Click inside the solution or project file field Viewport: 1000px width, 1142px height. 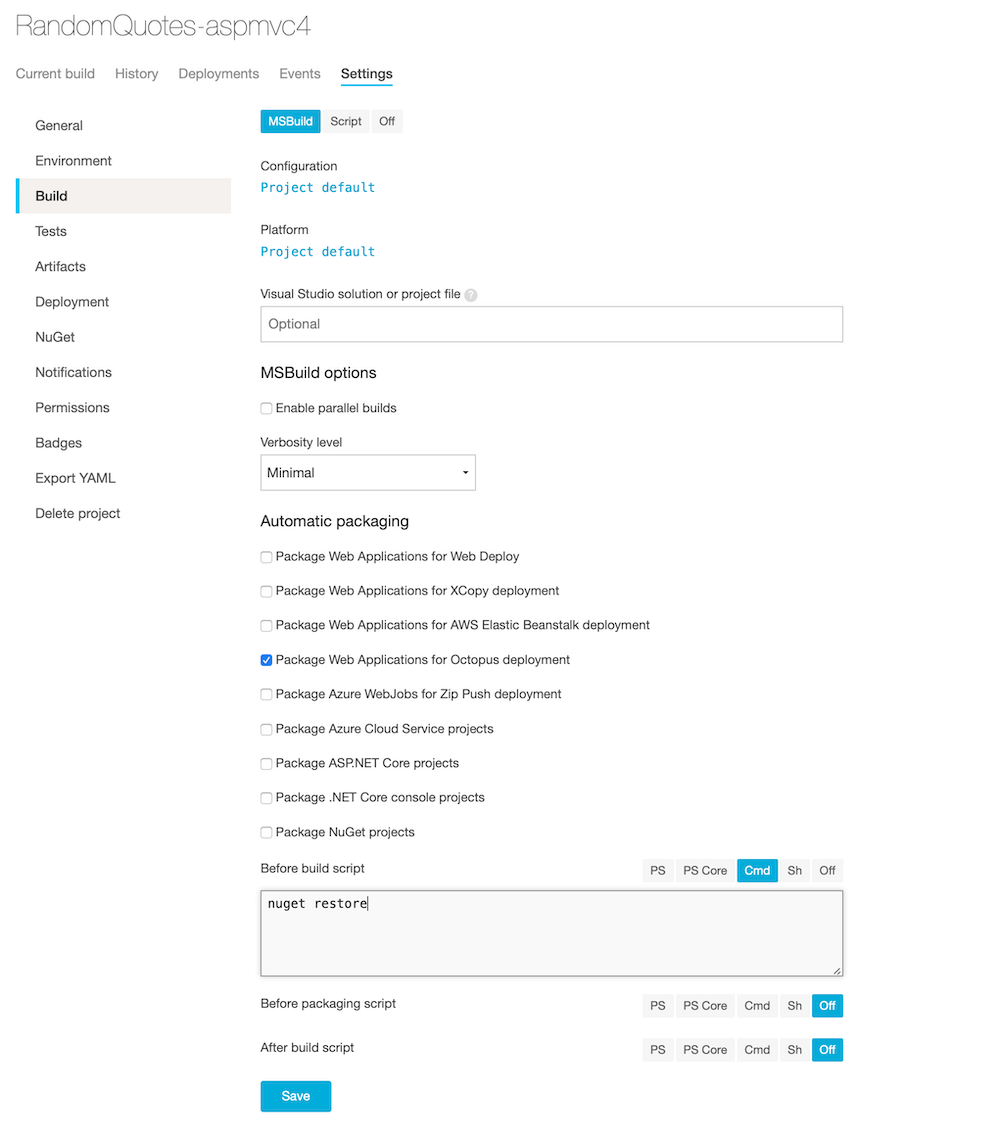551,323
